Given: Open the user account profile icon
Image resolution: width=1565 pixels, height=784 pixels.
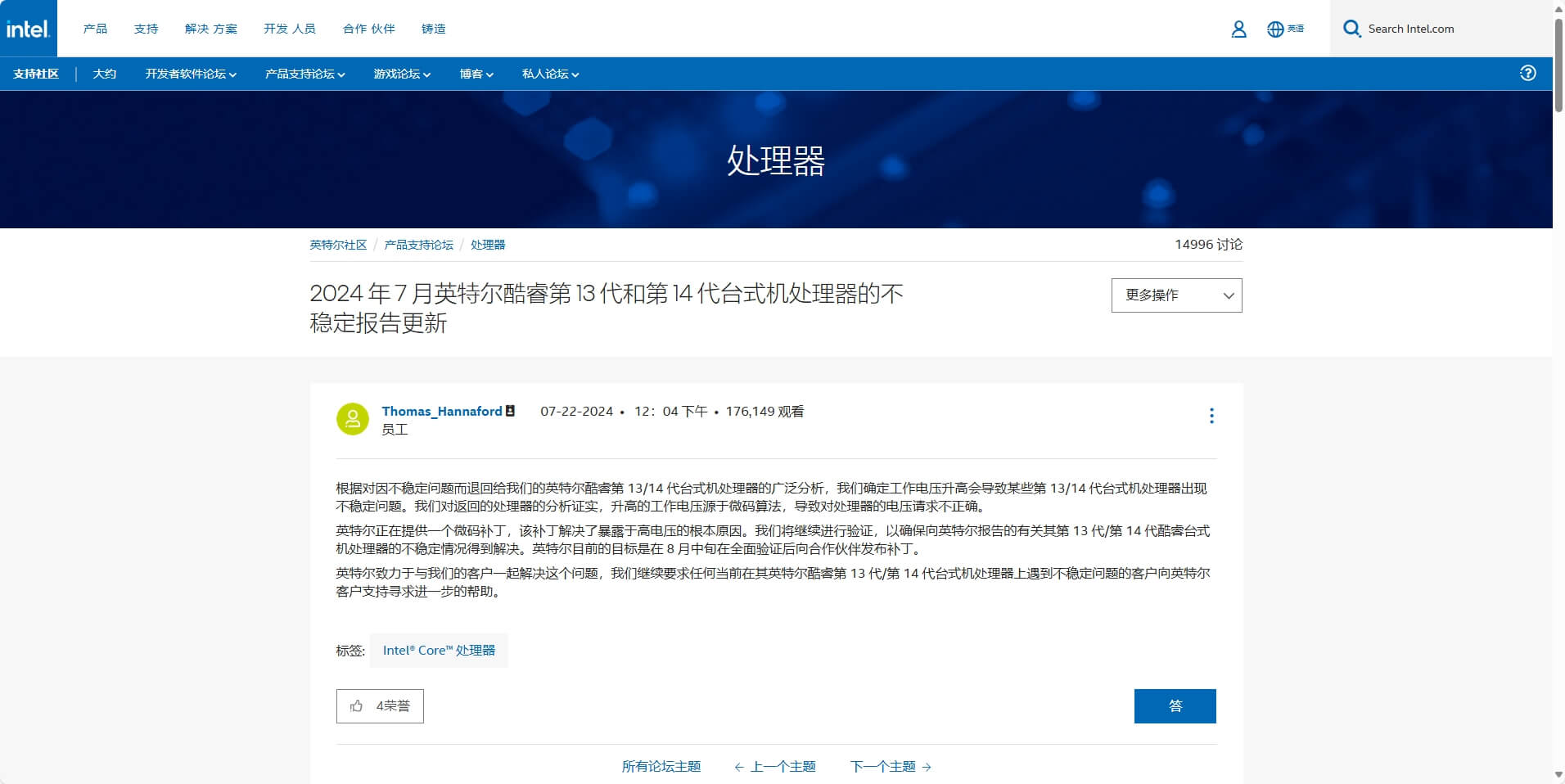Looking at the screenshot, I should (1238, 29).
